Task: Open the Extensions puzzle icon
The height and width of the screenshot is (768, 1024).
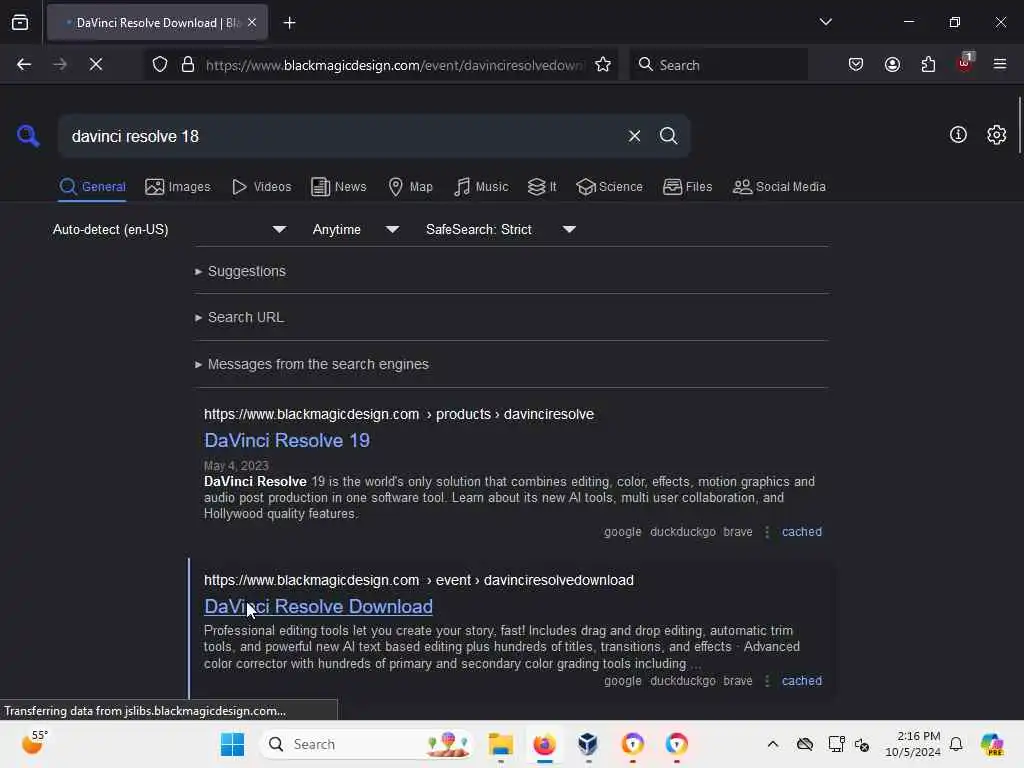Action: coord(928,64)
